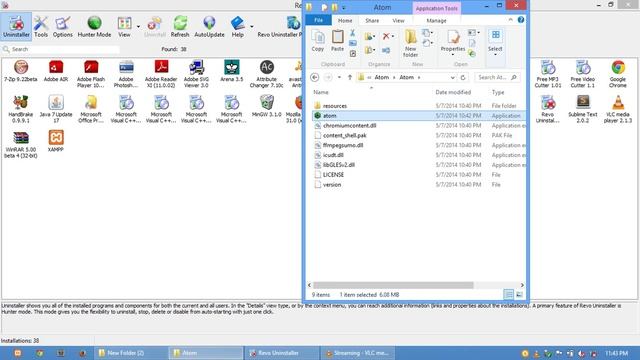Screen dimensions: 640x360
Task: Select the 7-Zip 9.22beta program icon
Action: [x=21, y=71]
